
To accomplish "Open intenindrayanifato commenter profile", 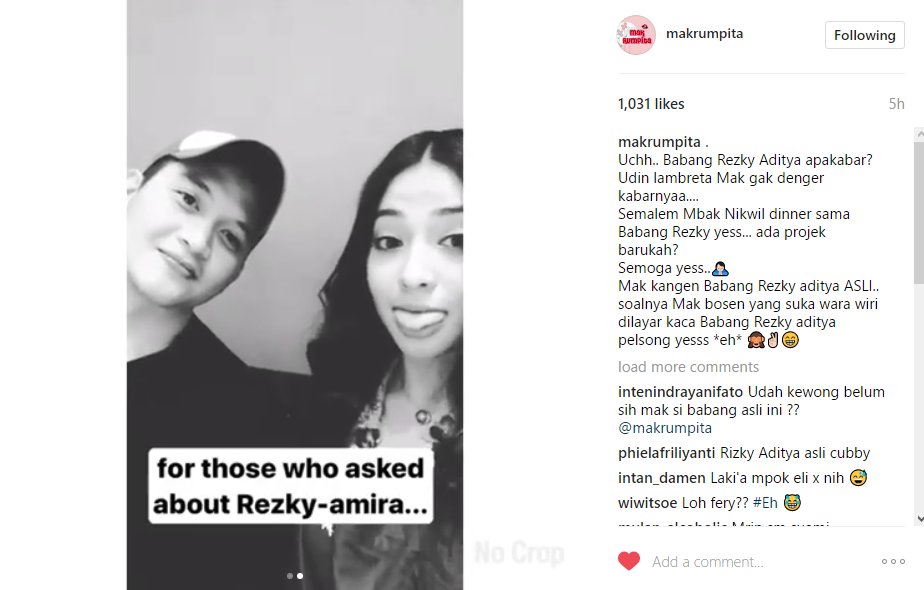I will point(680,392).
